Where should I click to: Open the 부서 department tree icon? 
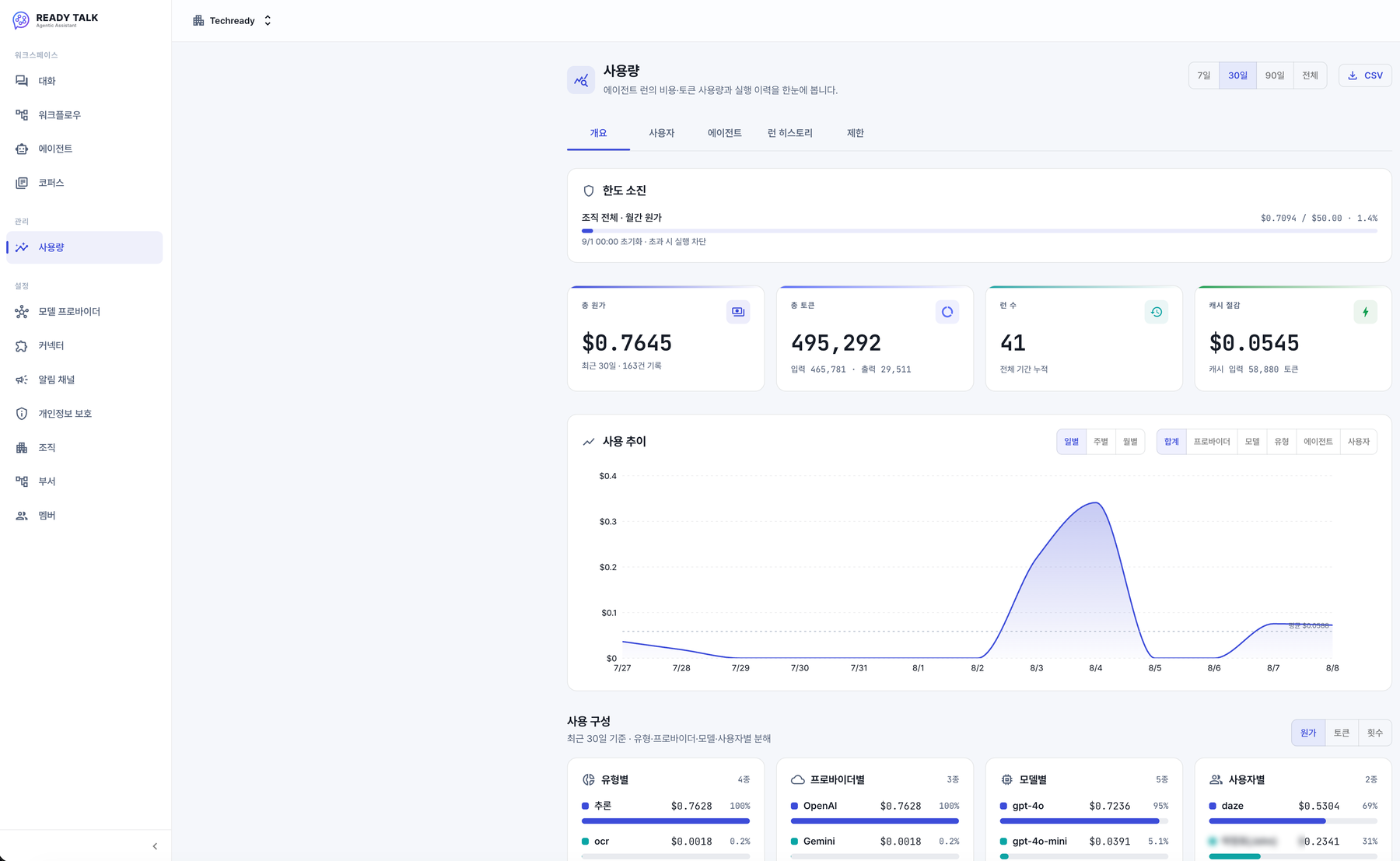click(22, 481)
